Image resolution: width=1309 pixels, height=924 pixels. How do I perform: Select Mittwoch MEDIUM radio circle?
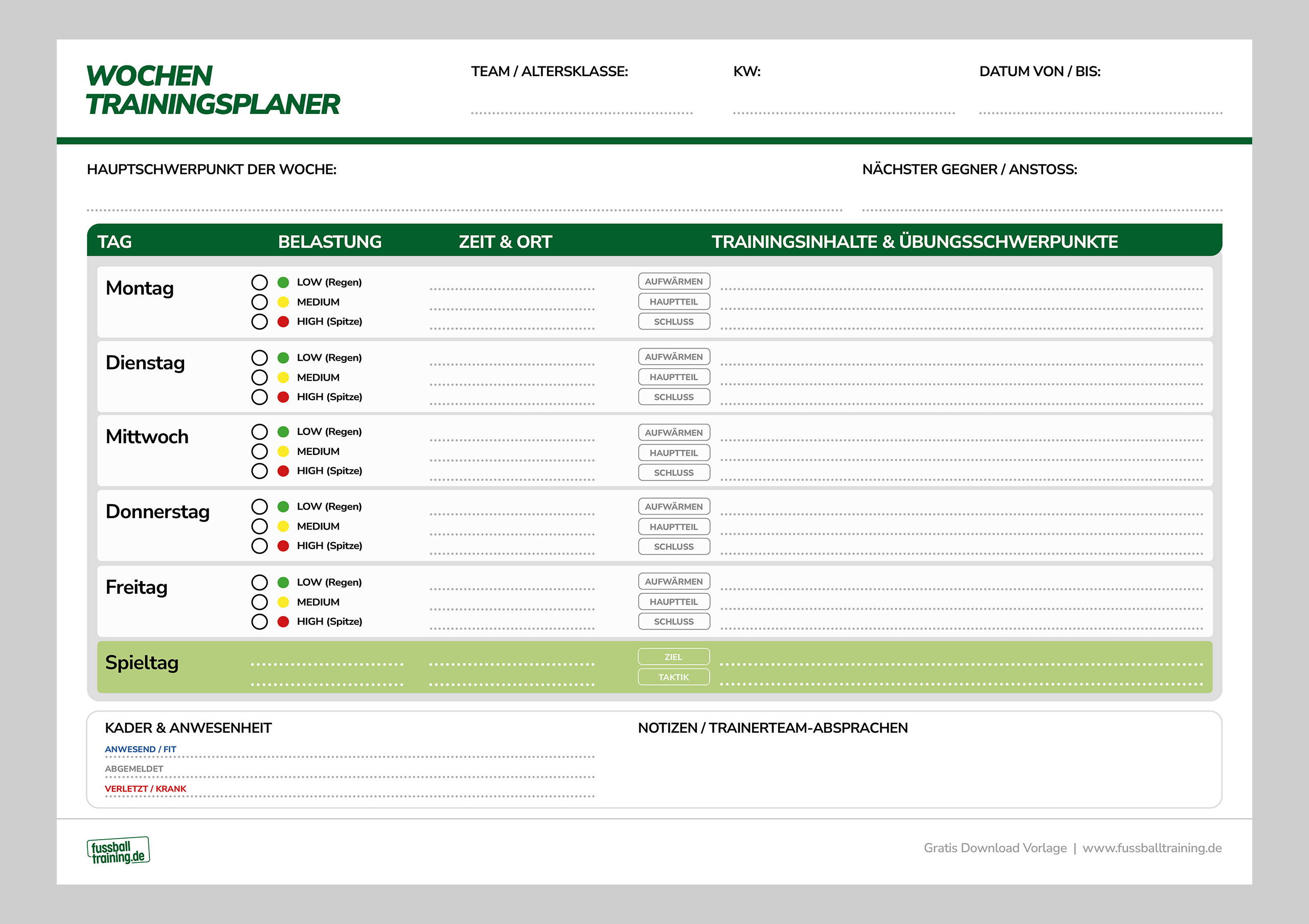(x=259, y=451)
